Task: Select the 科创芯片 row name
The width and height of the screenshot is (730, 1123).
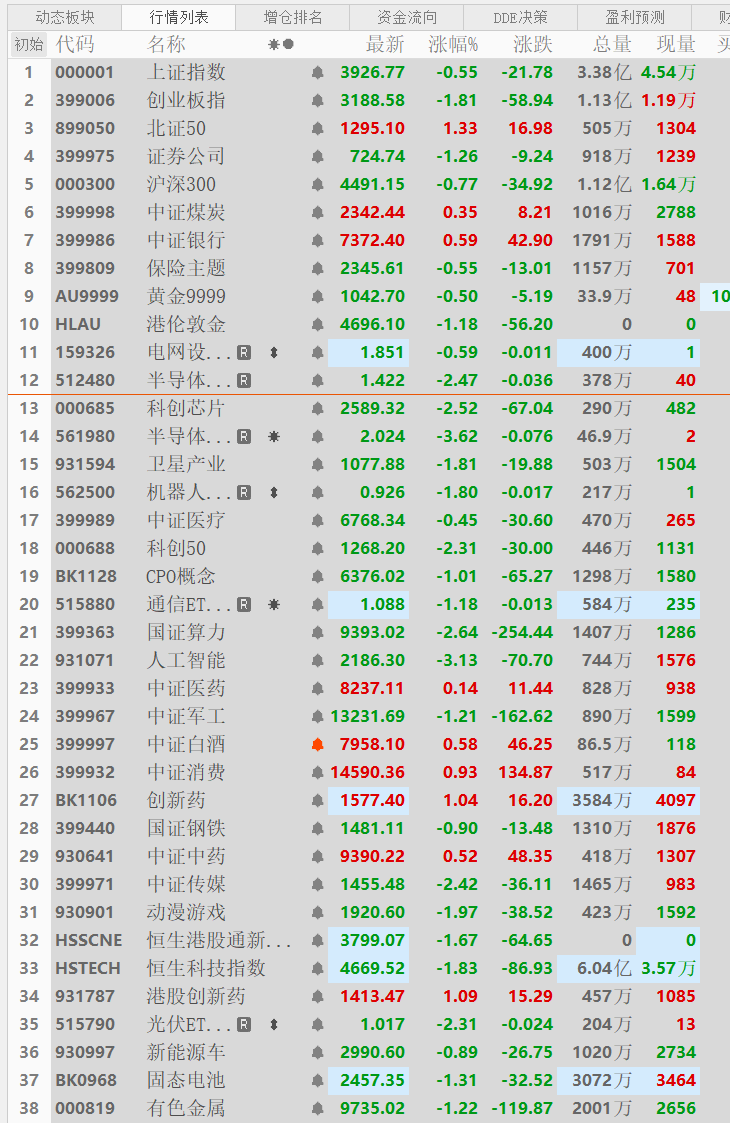Action: click(x=186, y=408)
